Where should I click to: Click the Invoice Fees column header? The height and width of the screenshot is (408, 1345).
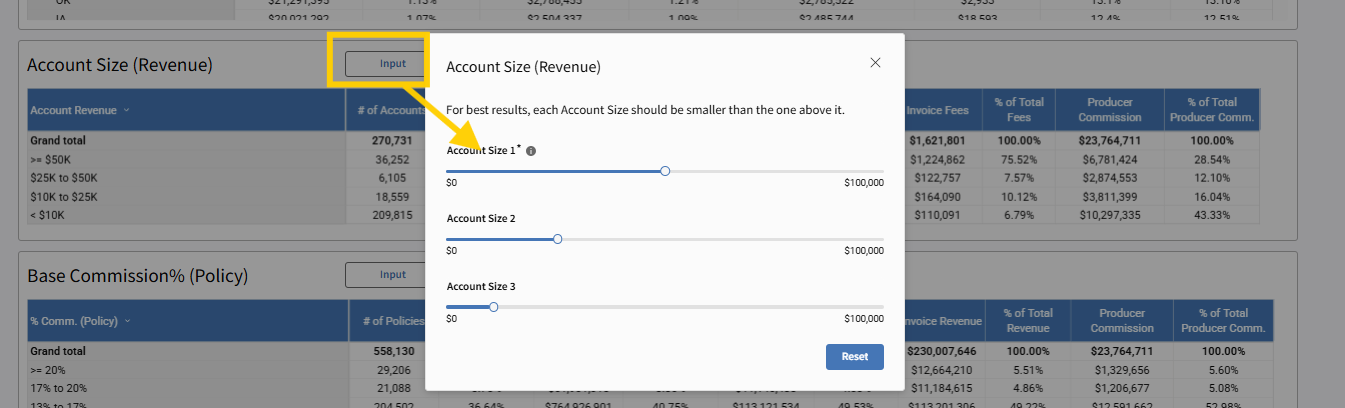click(939, 110)
